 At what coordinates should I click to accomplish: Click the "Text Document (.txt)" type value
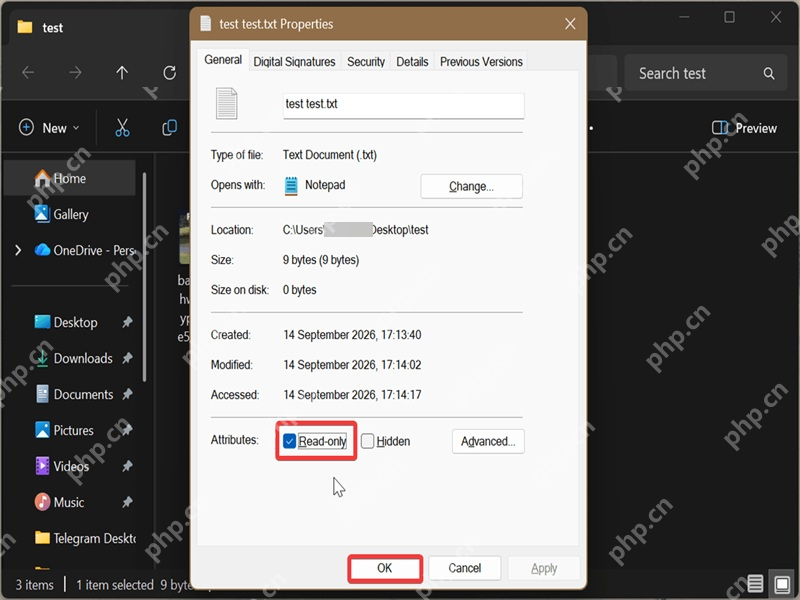330,155
